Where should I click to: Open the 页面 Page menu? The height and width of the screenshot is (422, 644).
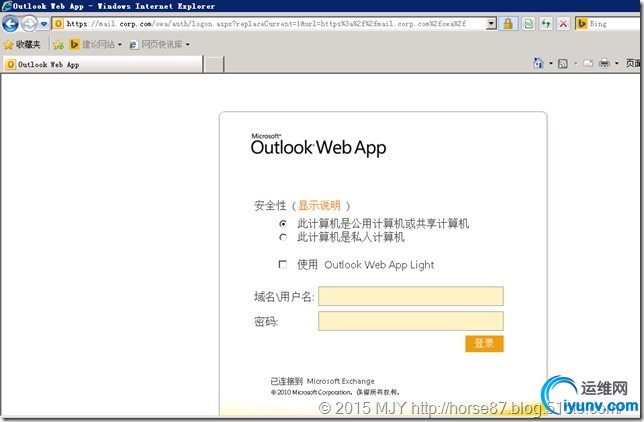633,63
